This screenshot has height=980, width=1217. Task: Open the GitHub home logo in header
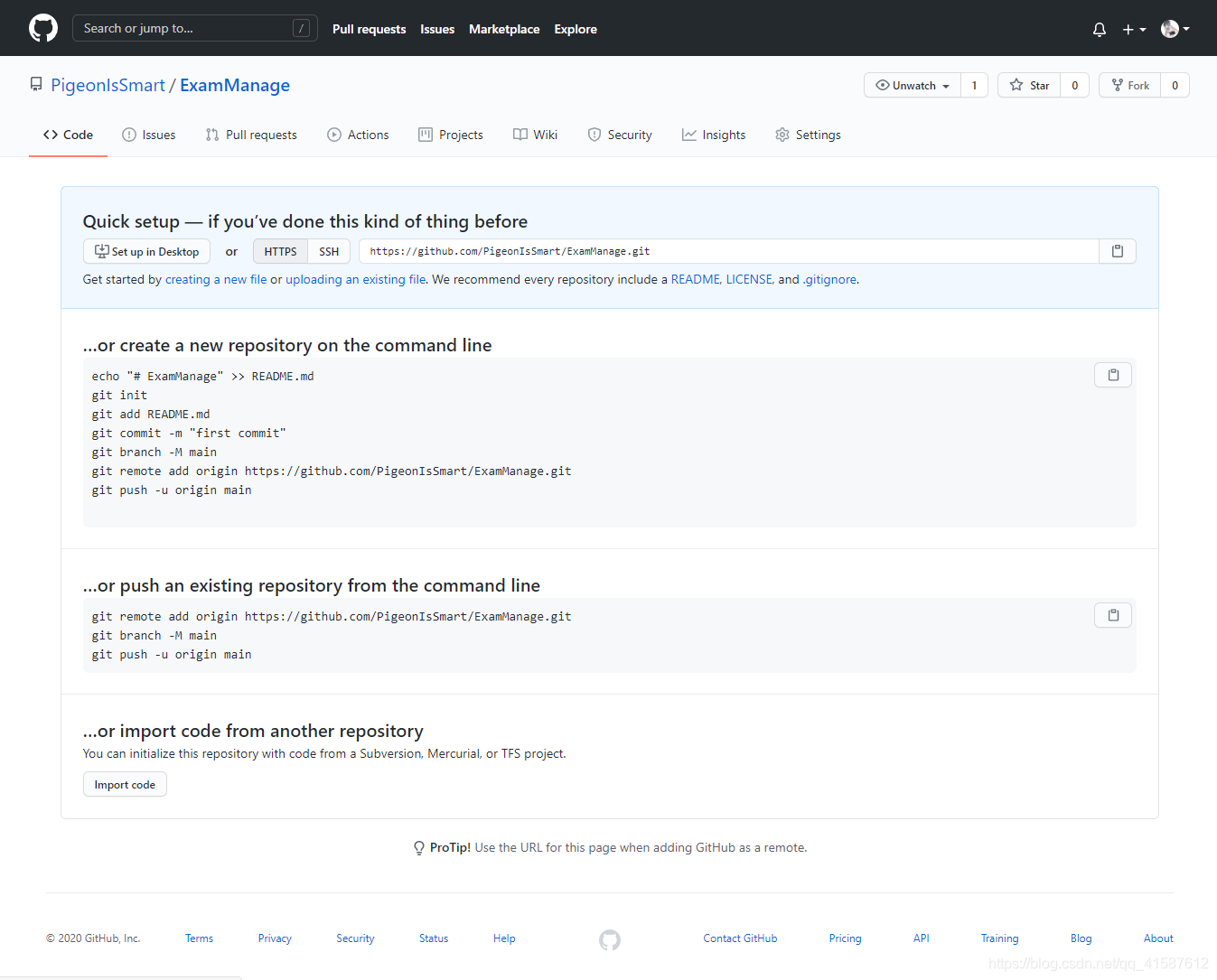coord(43,28)
